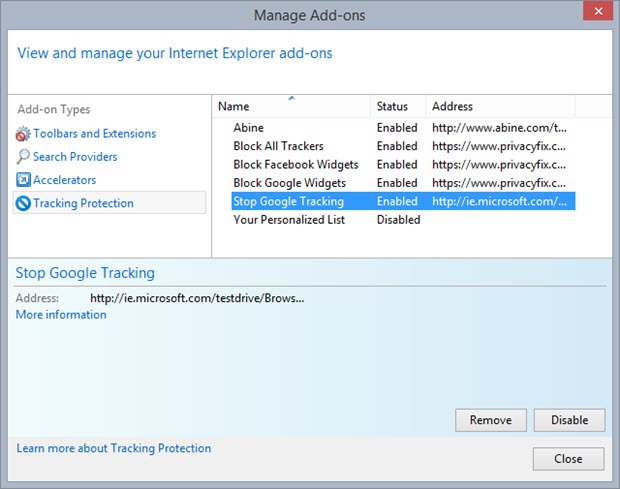Click the Close button
620x489 pixels.
click(x=568, y=459)
